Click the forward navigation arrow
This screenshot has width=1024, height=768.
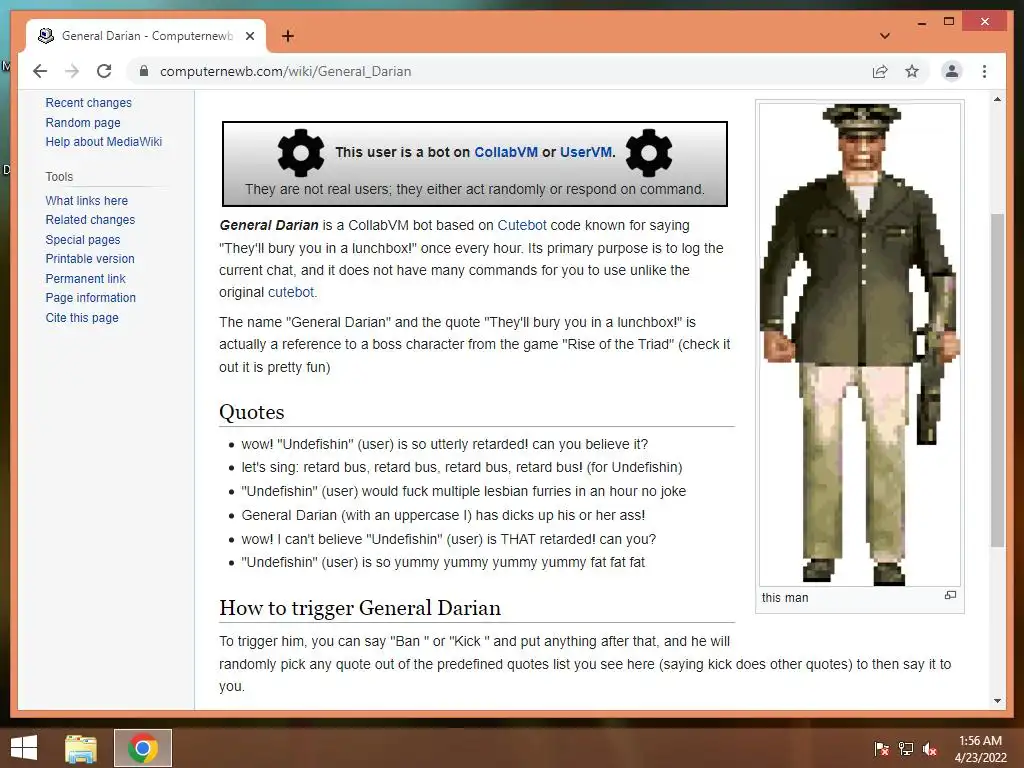pyautogui.click(x=72, y=71)
